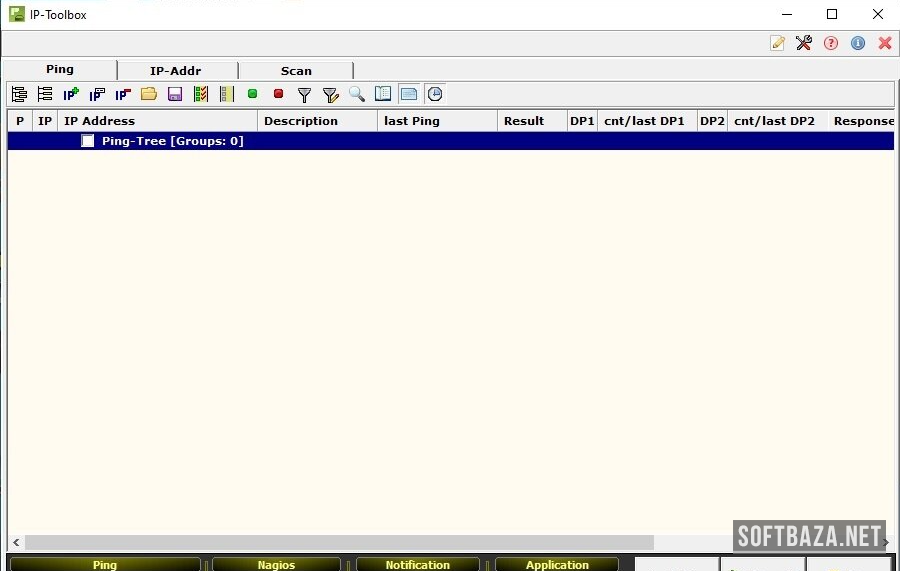Click the magnifying glass search icon

[357, 94]
